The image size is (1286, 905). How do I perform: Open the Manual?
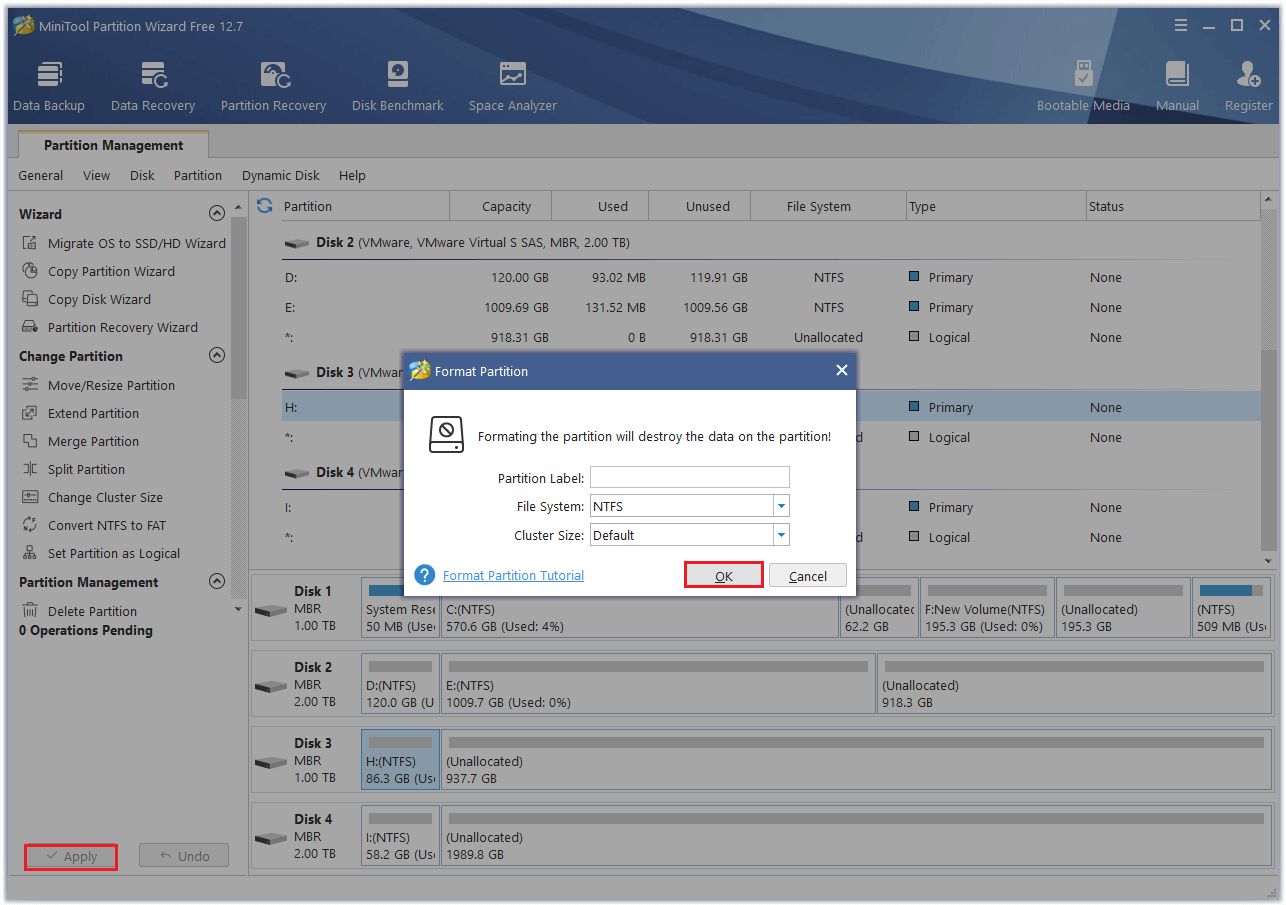point(1177,86)
